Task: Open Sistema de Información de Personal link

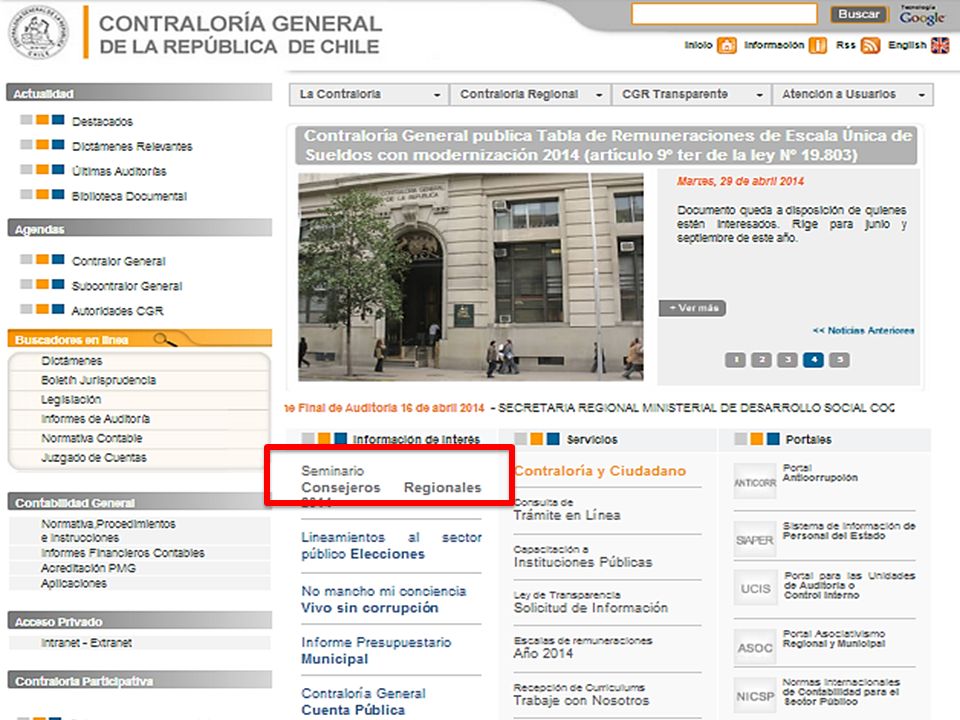Action: (849, 531)
